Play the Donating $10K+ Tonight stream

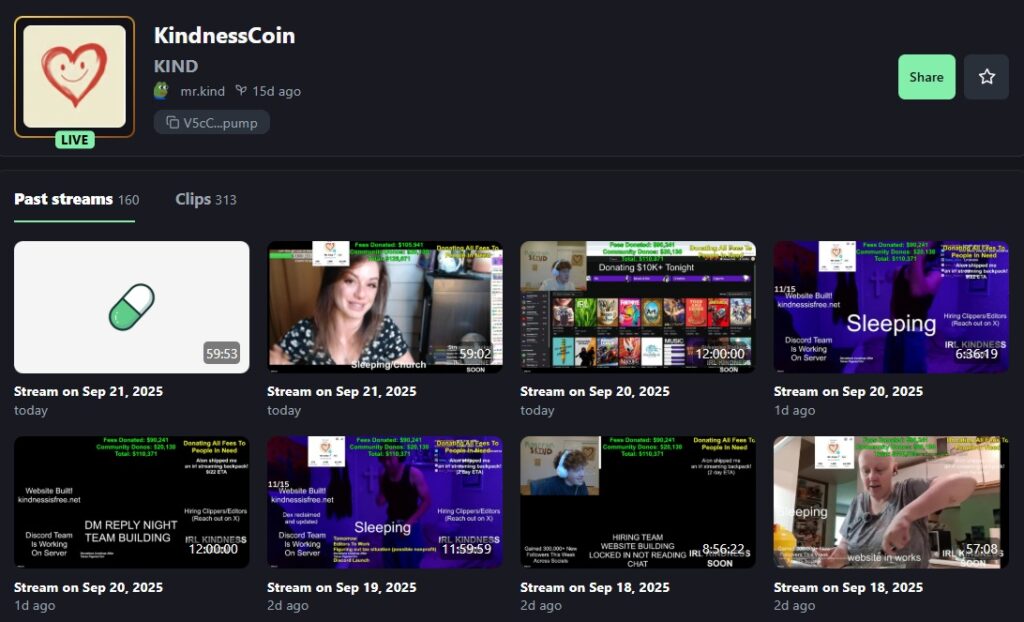point(637,306)
